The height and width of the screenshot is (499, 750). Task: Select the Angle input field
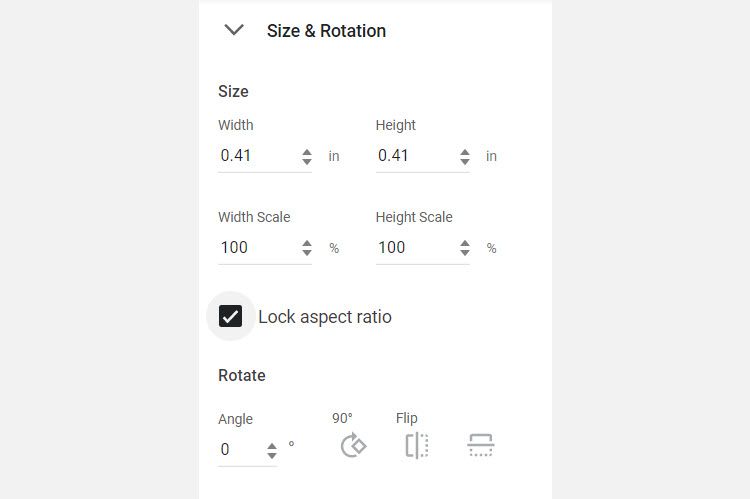(239, 450)
